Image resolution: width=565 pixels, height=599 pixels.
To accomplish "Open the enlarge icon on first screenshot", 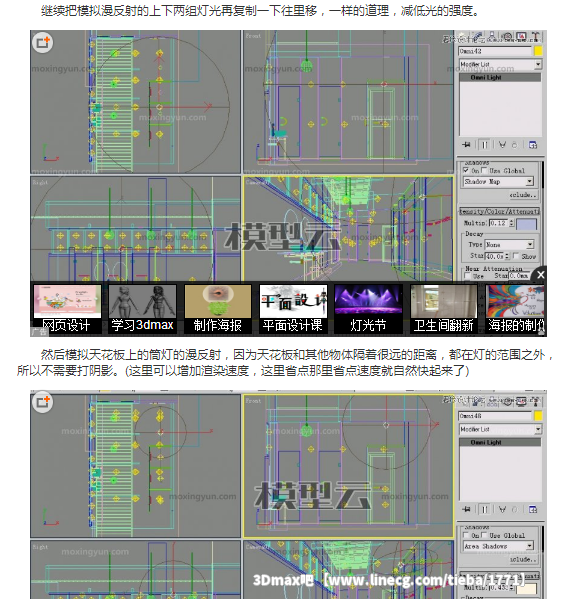I will pos(42,42).
